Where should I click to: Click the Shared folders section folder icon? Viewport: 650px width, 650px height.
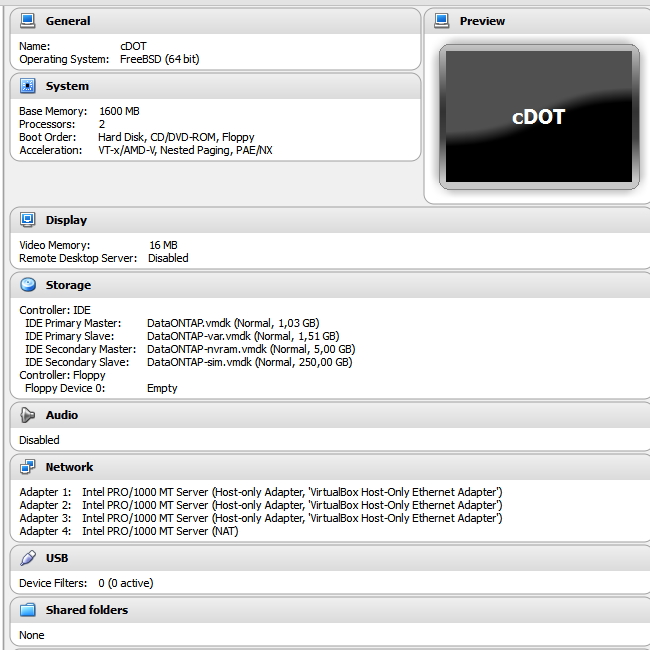coord(28,610)
